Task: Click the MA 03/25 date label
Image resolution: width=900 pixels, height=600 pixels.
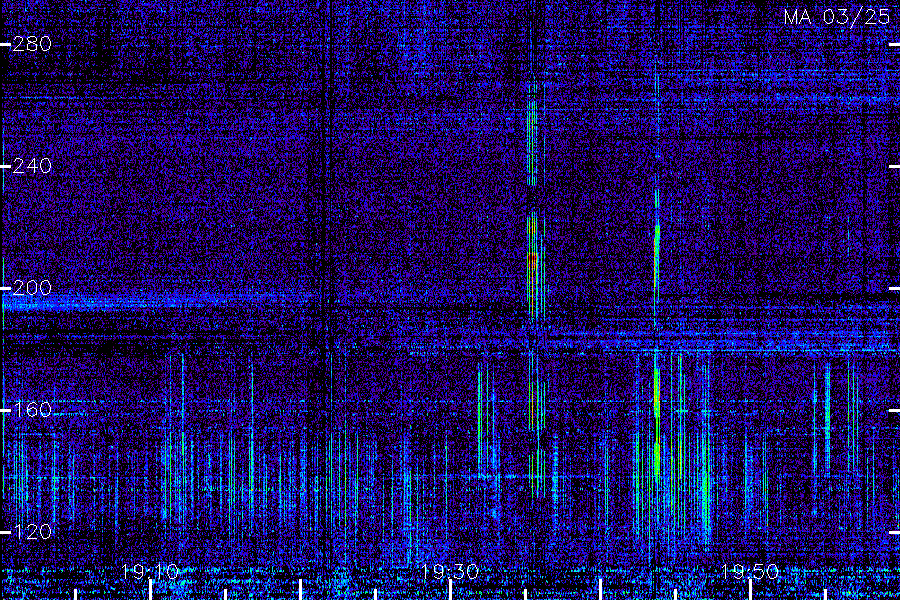Action: (x=837, y=17)
